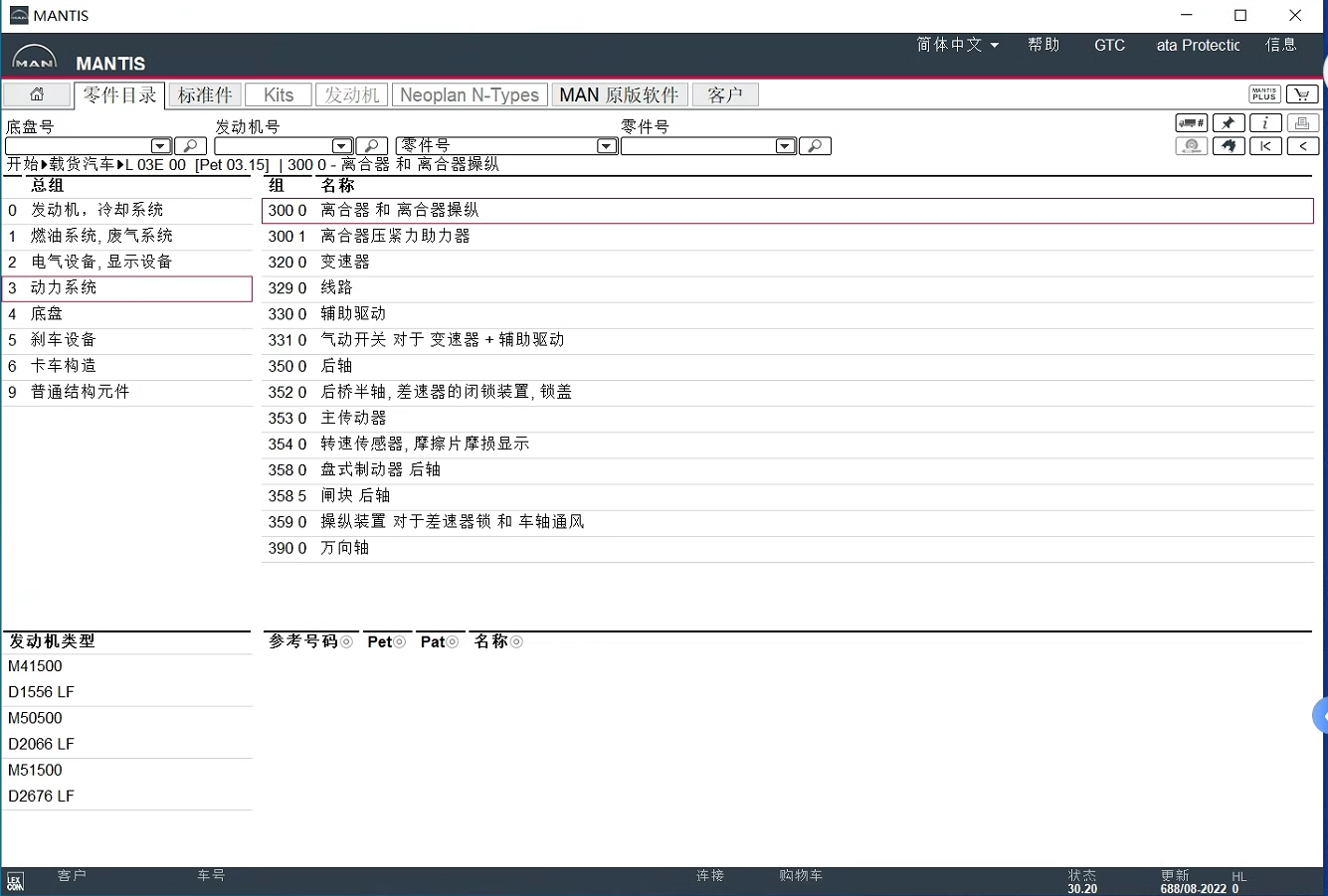The height and width of the screenshot is (896, 1328).
Task: Click the 底盘号 text field
Action: pos(79,146)
